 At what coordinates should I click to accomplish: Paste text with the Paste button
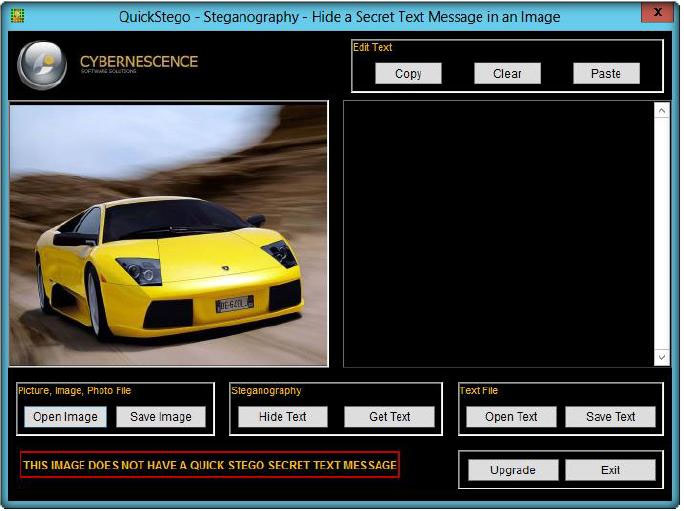606,74
